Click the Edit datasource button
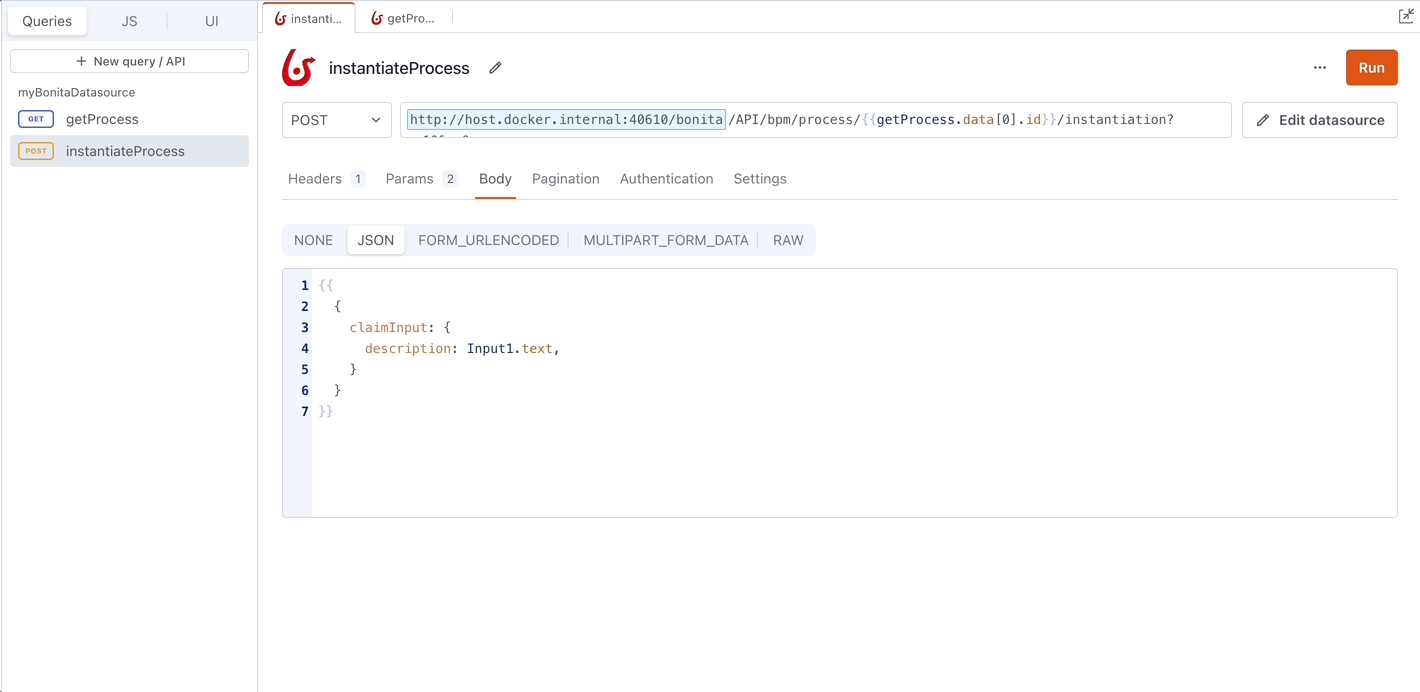The height and width of the screenshot is (692, 1420). [x=1319, y=120]
